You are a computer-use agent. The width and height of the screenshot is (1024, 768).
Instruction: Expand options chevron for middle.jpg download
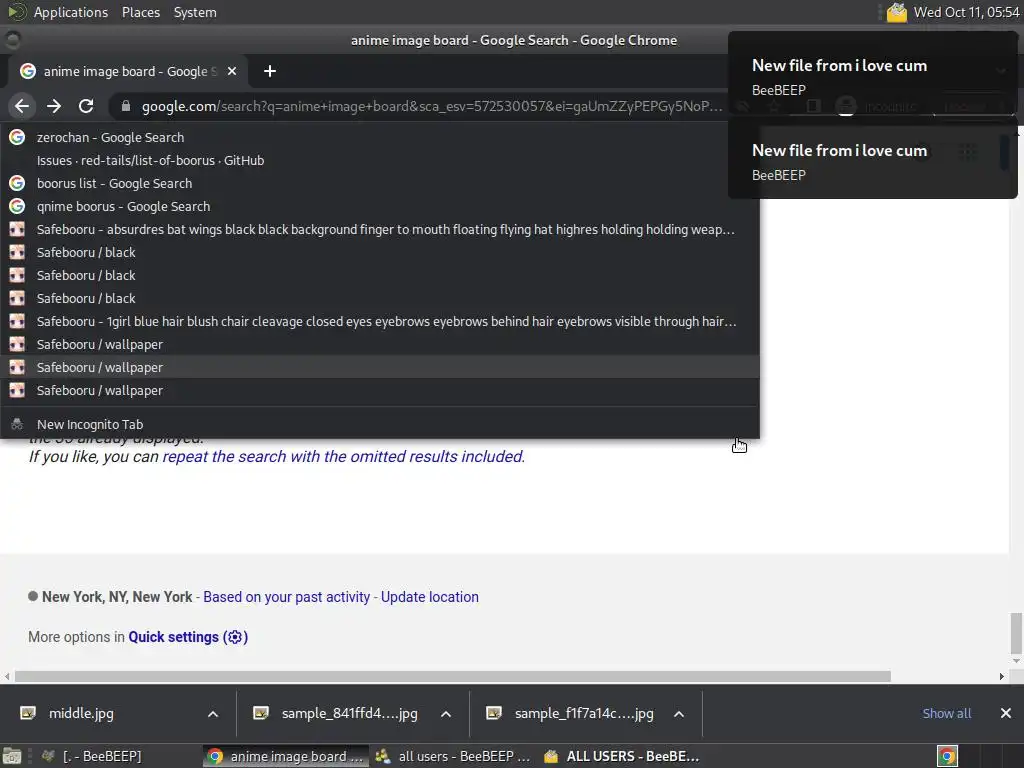tap(213, 714)
